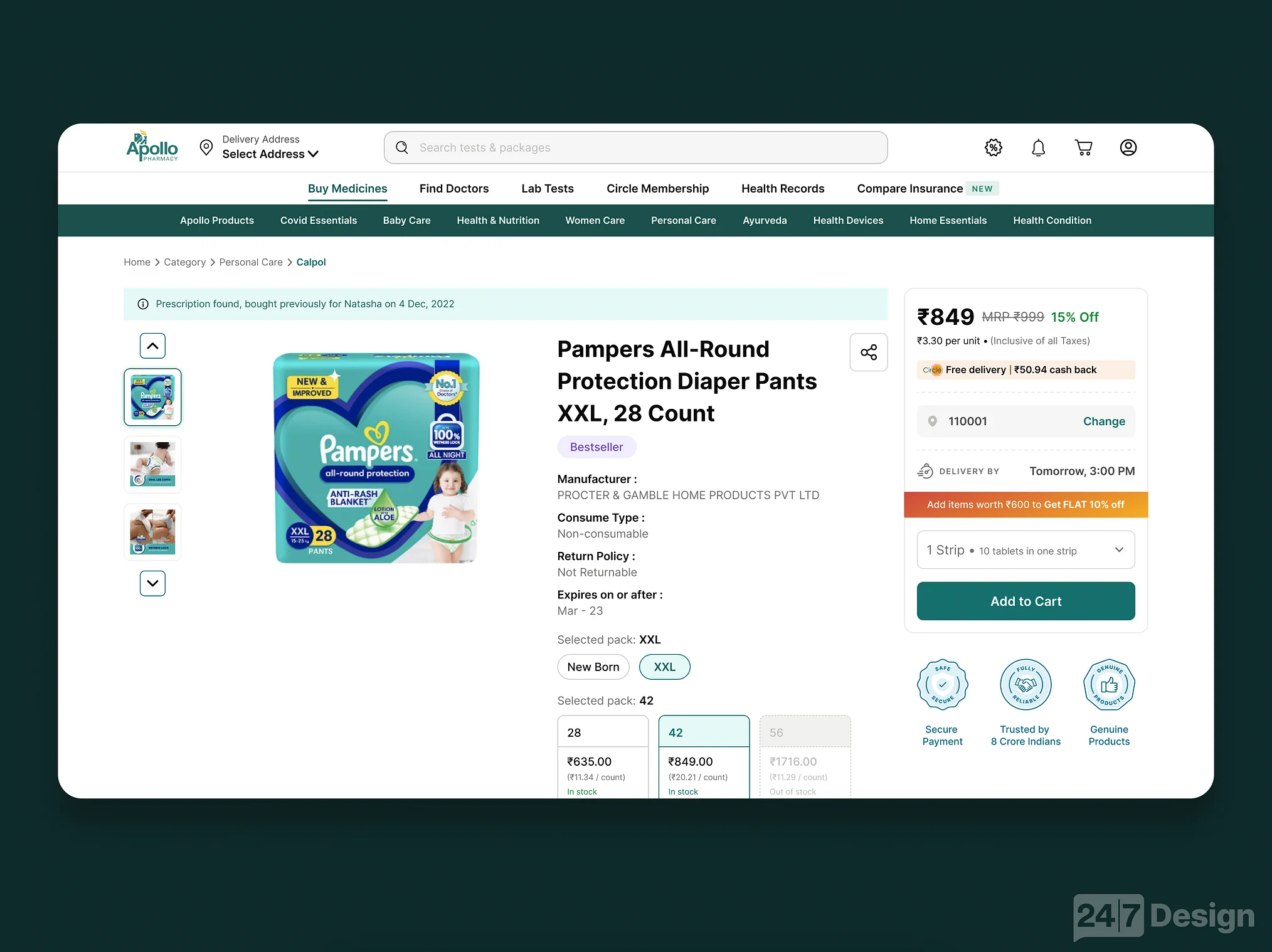Image resolution: width=1272 pixels, height=952 pixels.
Task: Show previous product thumbnails with up arrow
Action: click(x=152, y=346)
